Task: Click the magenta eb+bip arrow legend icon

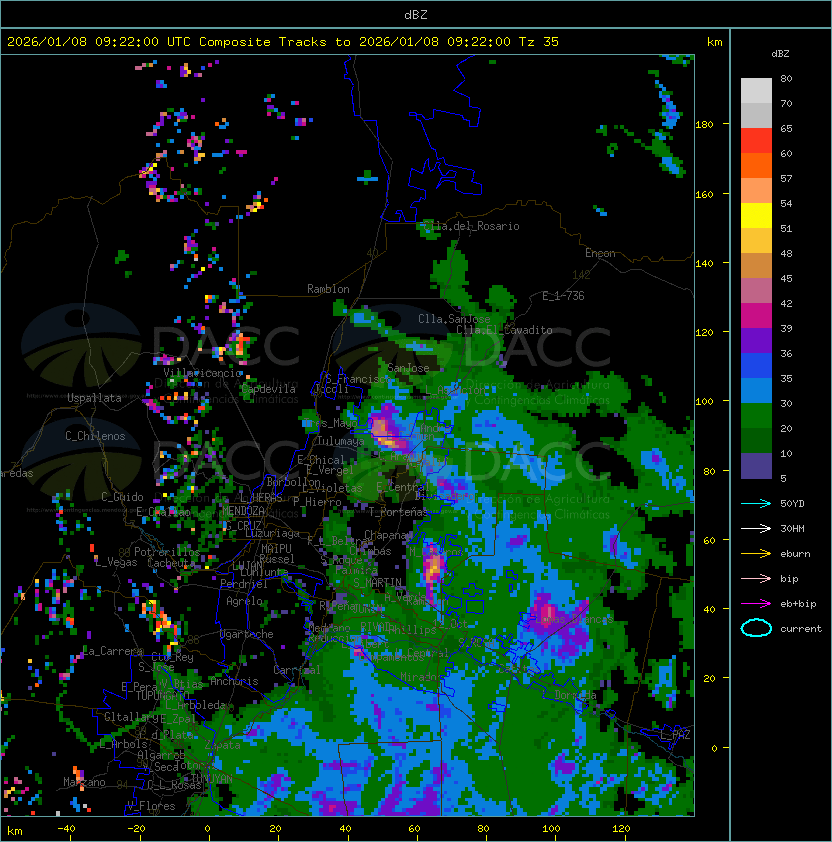Action: point(756,604)
